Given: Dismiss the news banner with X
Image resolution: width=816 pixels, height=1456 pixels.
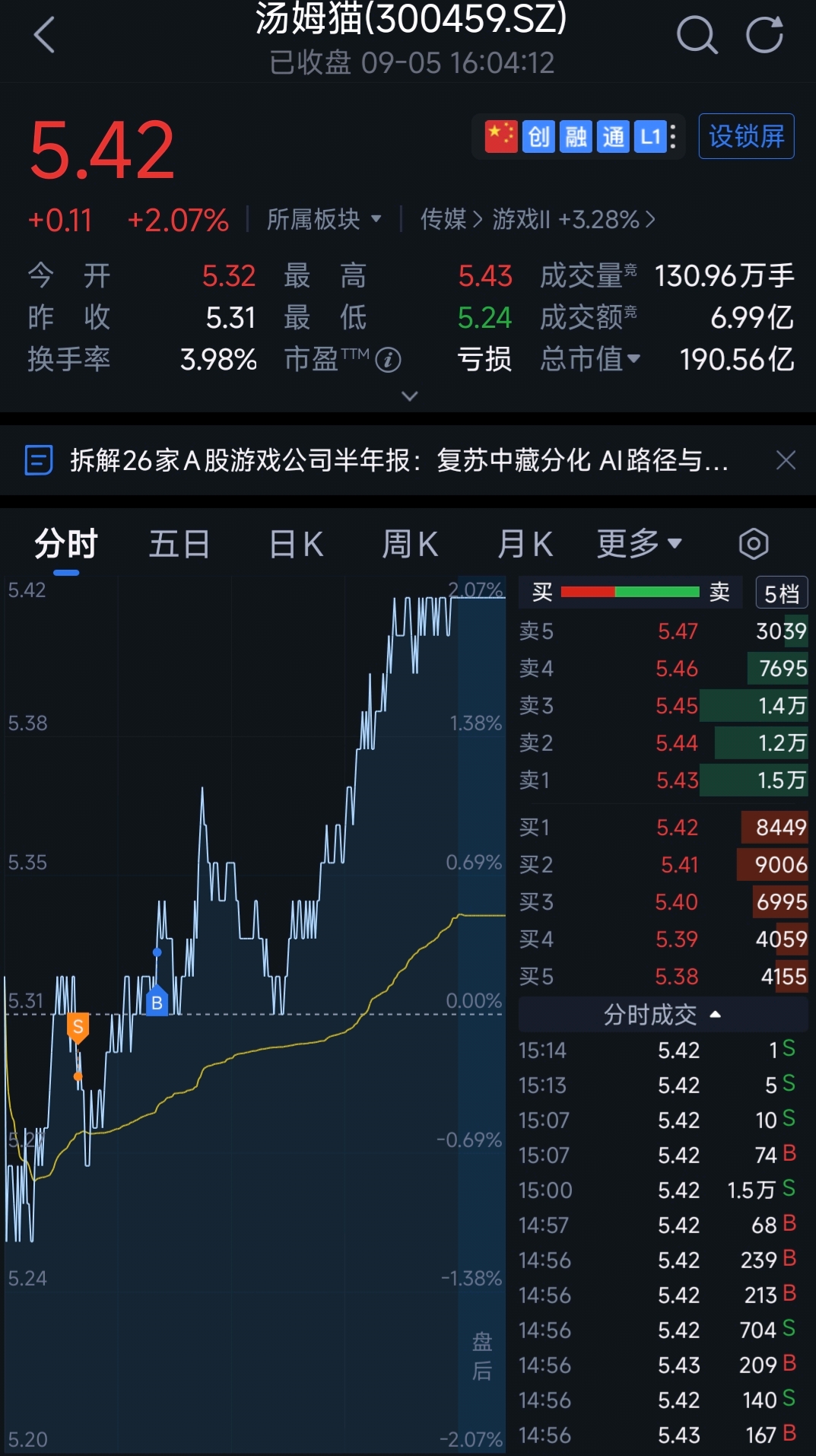Looking at the screenshot, I should (786, 460).
